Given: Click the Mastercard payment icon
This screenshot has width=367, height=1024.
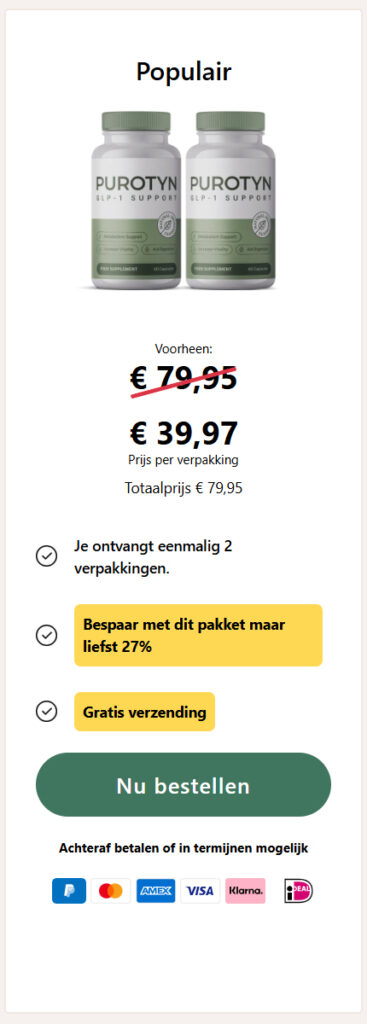Looking at the screenshot, I should tap(111, 891).
